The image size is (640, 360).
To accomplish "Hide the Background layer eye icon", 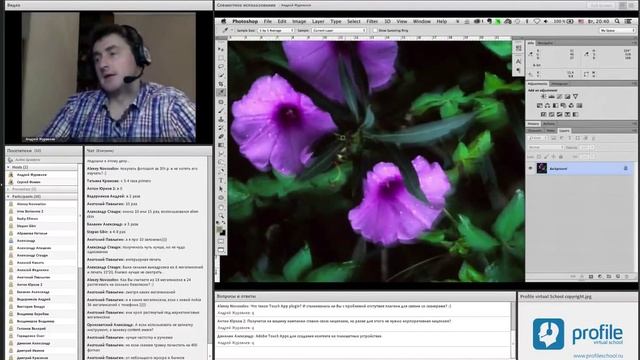I will (531, 168).
